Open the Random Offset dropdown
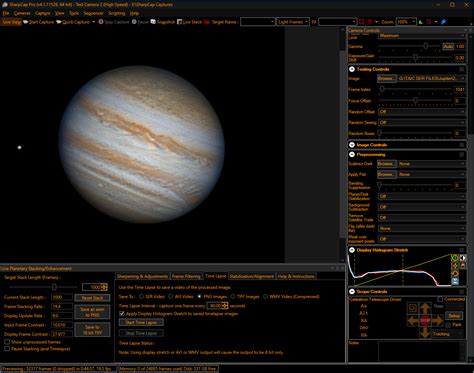The height and width of the screenshot is (373, 474). coord(422,112)
